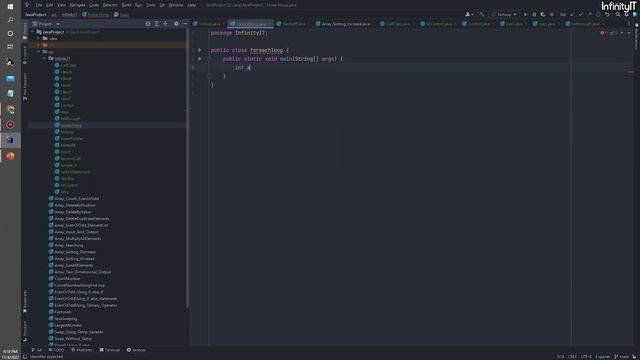Click the JavaProject breadcrumb

point(36,14)
